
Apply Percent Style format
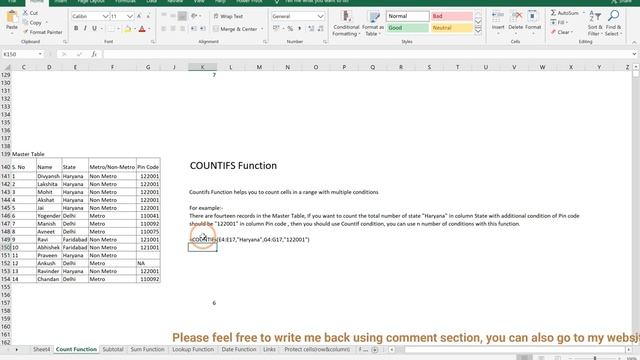tap(290, 29)
